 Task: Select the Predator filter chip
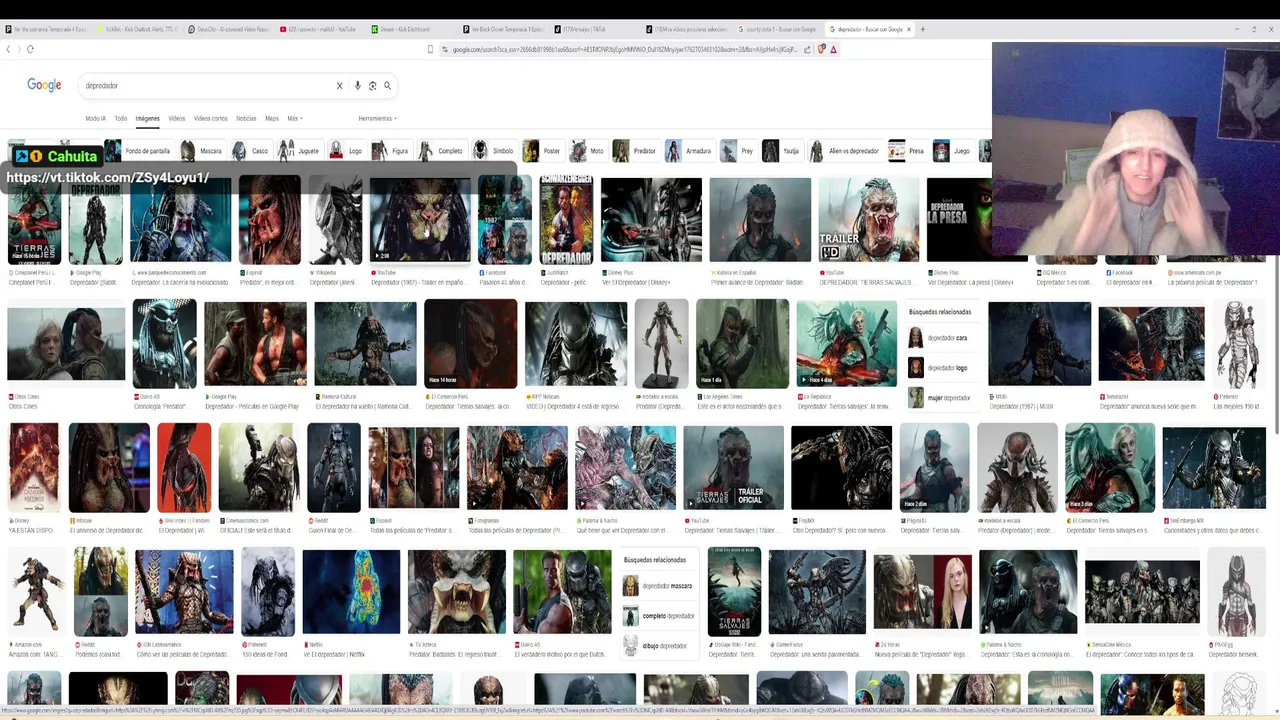[x=636, y=151]
